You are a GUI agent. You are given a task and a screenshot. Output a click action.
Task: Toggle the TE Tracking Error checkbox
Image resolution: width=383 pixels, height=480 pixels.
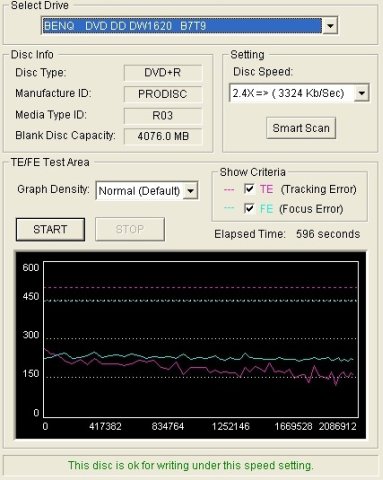pos(249,189)
